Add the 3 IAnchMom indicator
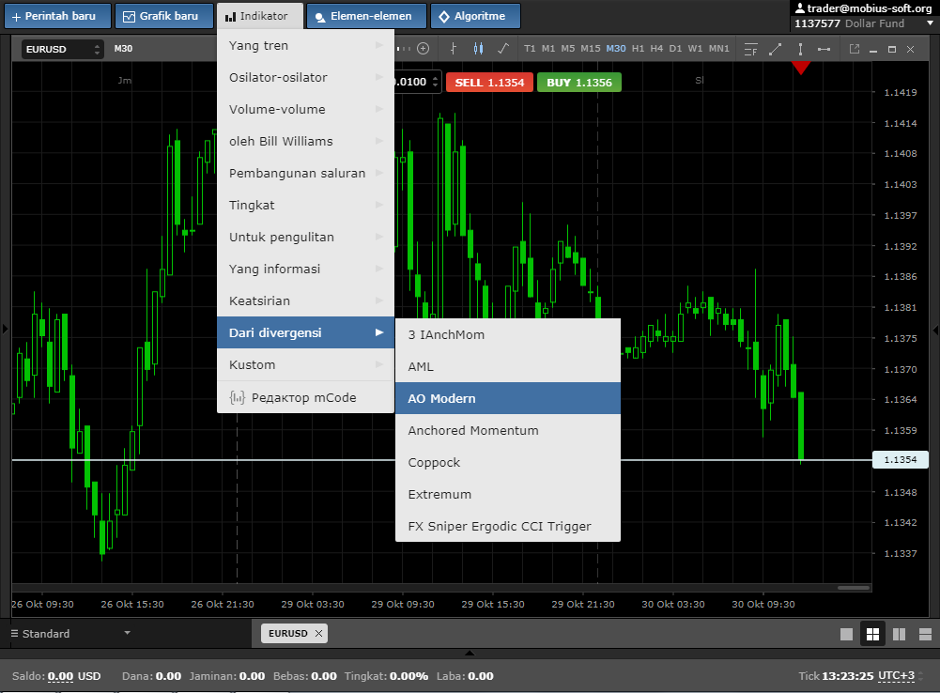940x693 pixels. click(x=508, y=335)
